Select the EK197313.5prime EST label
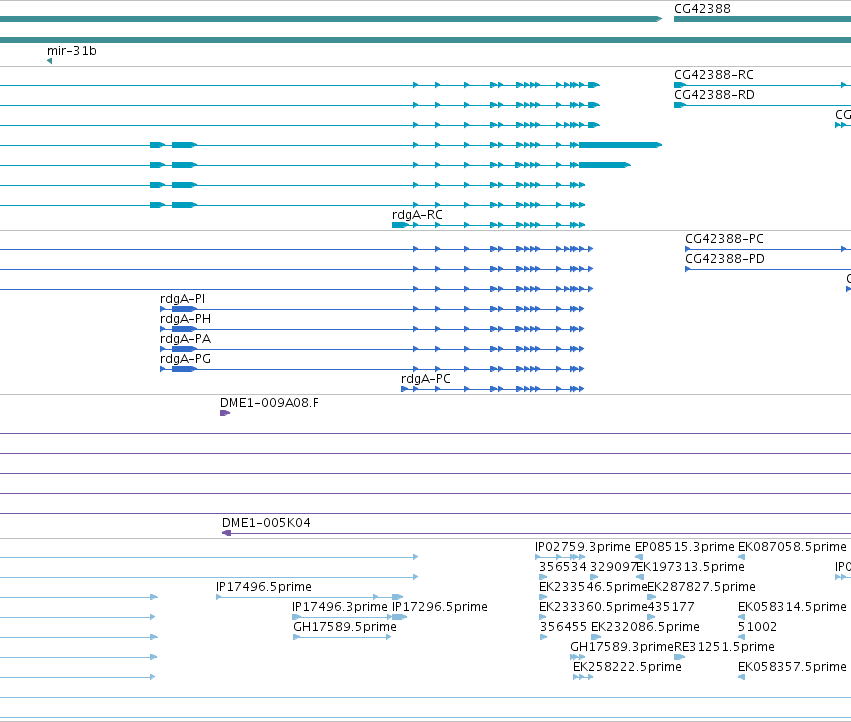This screenshot has width=851, height=722. coord(690,567)
